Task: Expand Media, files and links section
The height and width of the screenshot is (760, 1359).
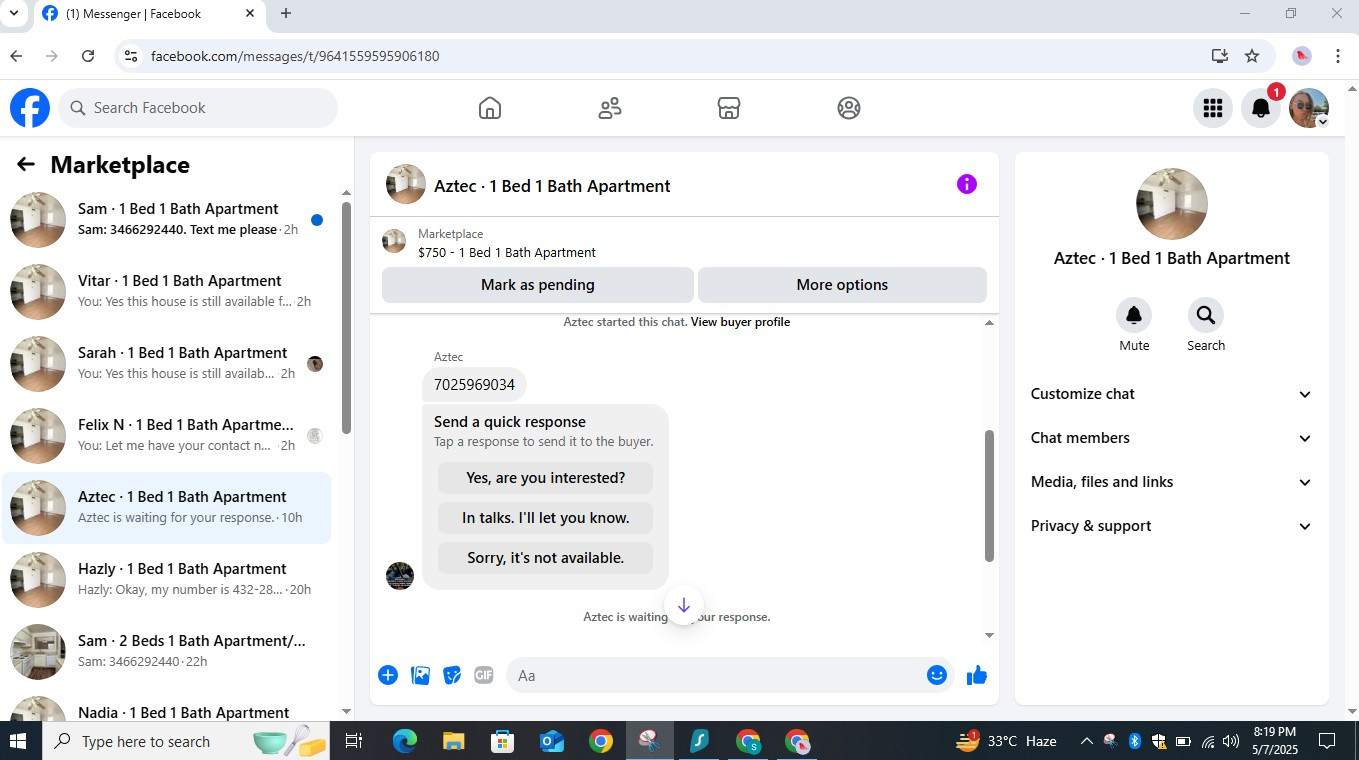Action: point(1171,482)
